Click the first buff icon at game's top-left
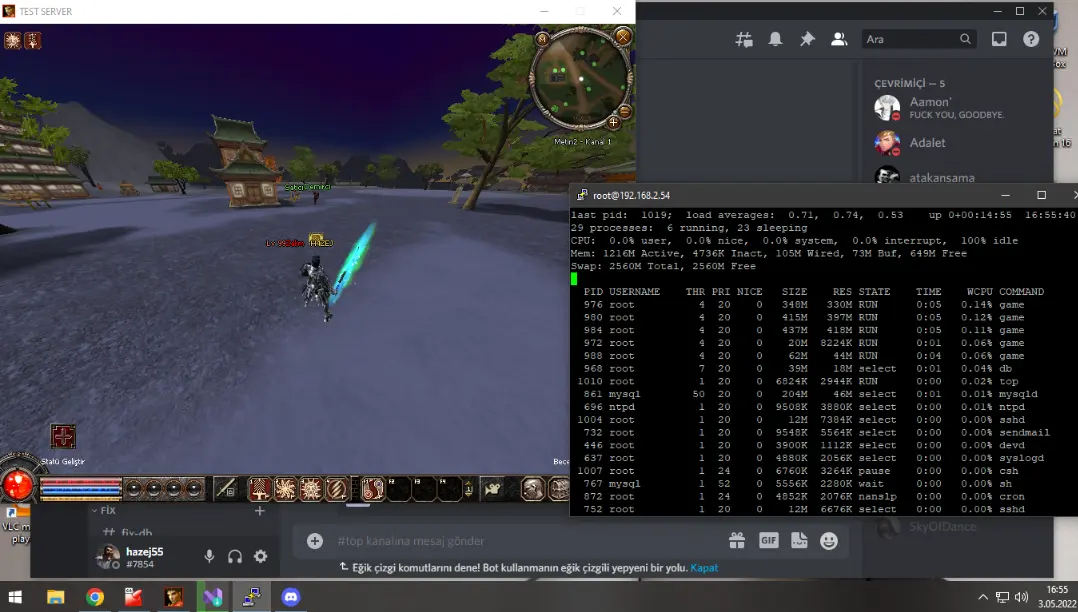1078x612 pixels. pos(12,41)
